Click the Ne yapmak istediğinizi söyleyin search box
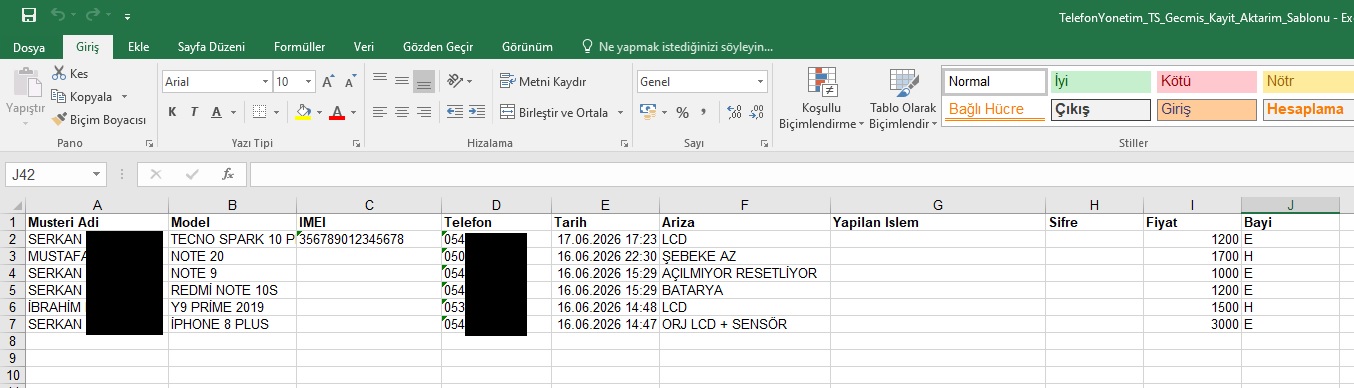1354x388 pixels. [x=677, y=47]
